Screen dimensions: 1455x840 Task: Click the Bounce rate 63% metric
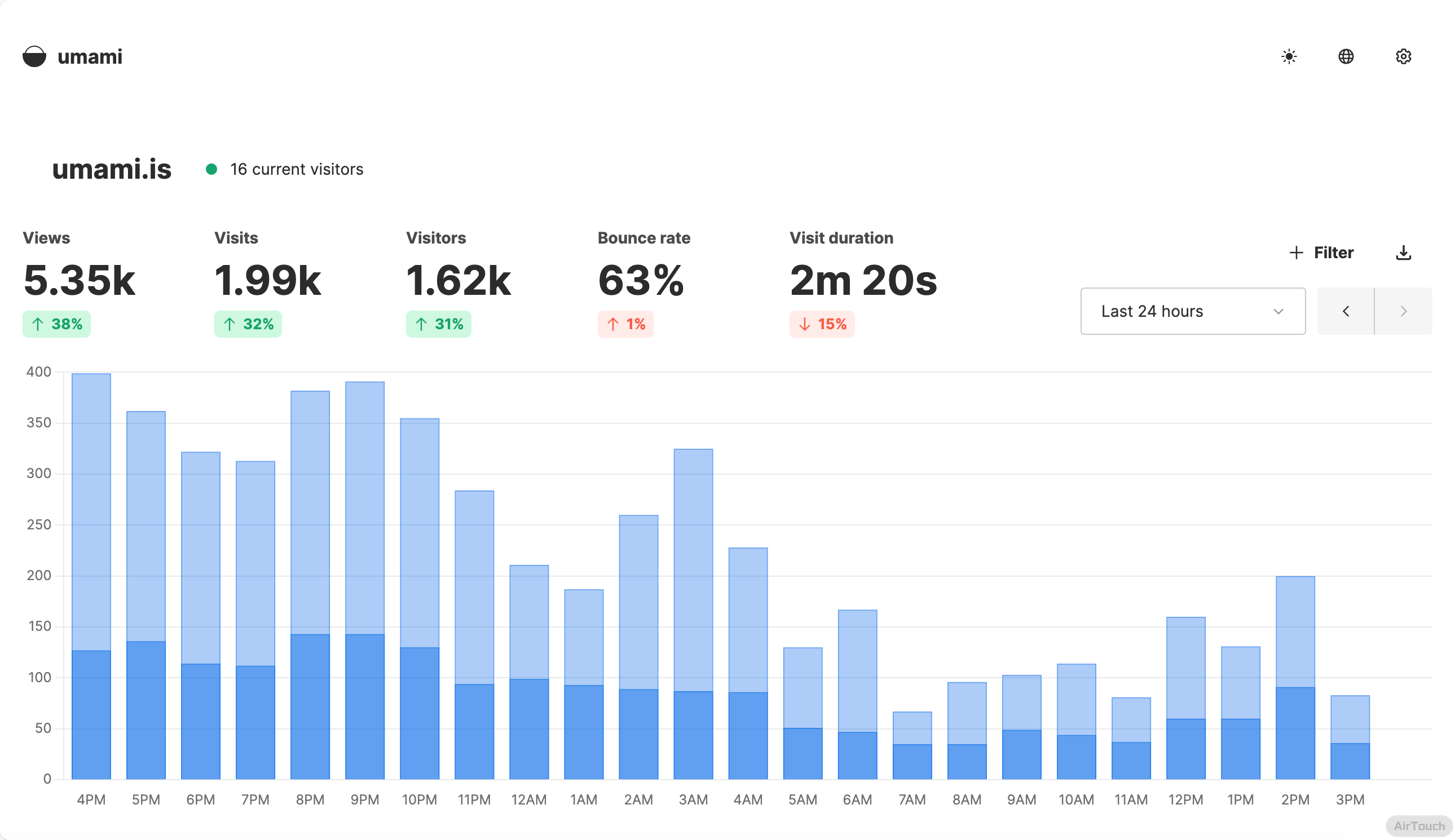click(x=641, y=280)
